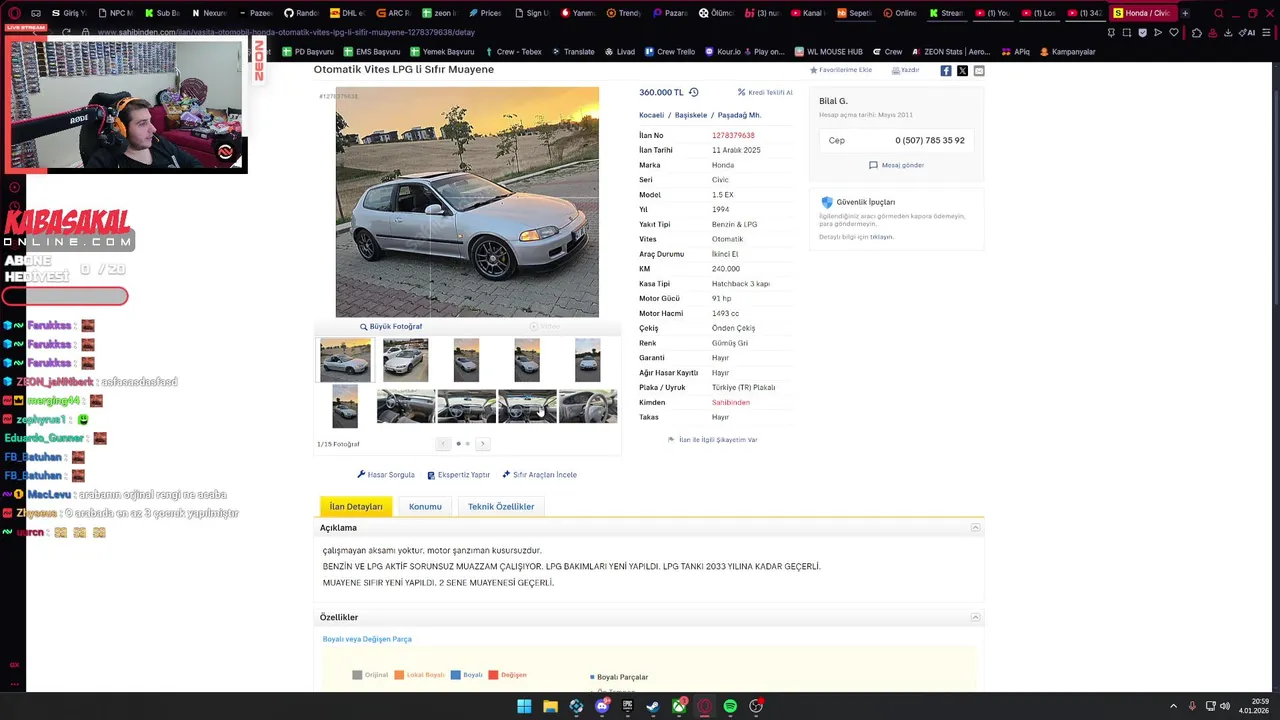Image resolution: width=1280 pixels, height=720 pixels.
Task: Select the second thumbnail in the top row
Action: (x=405, y=360)
